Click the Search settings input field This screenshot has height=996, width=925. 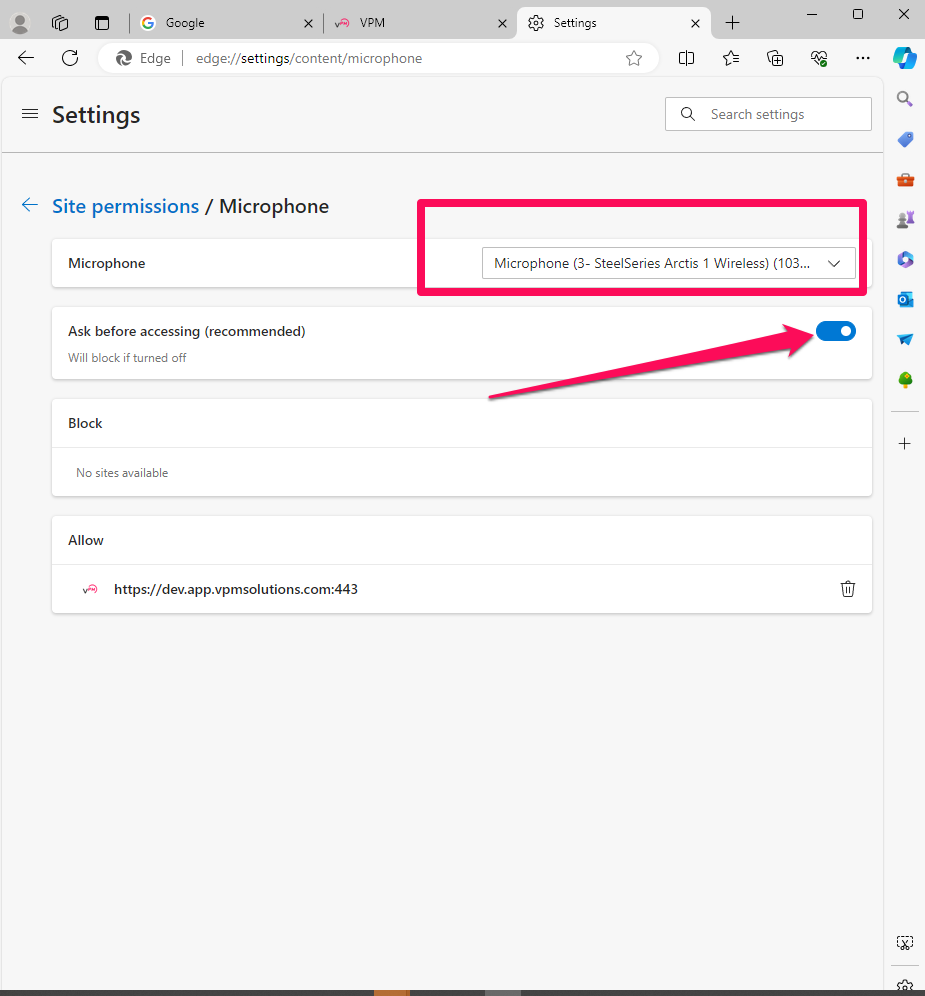768,113
